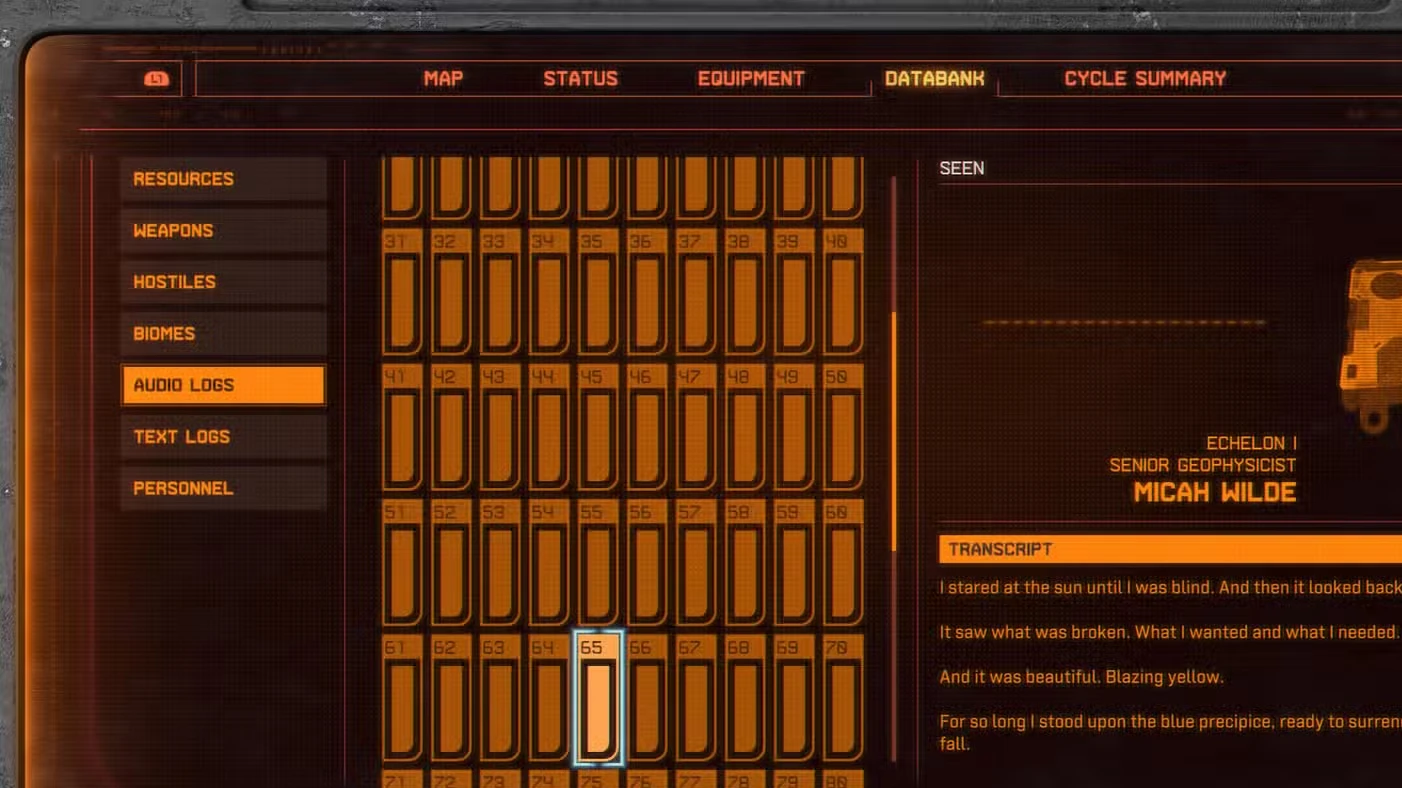Select audio log 48
This screenshot has width=1402, height=788.
pos(744,427)
